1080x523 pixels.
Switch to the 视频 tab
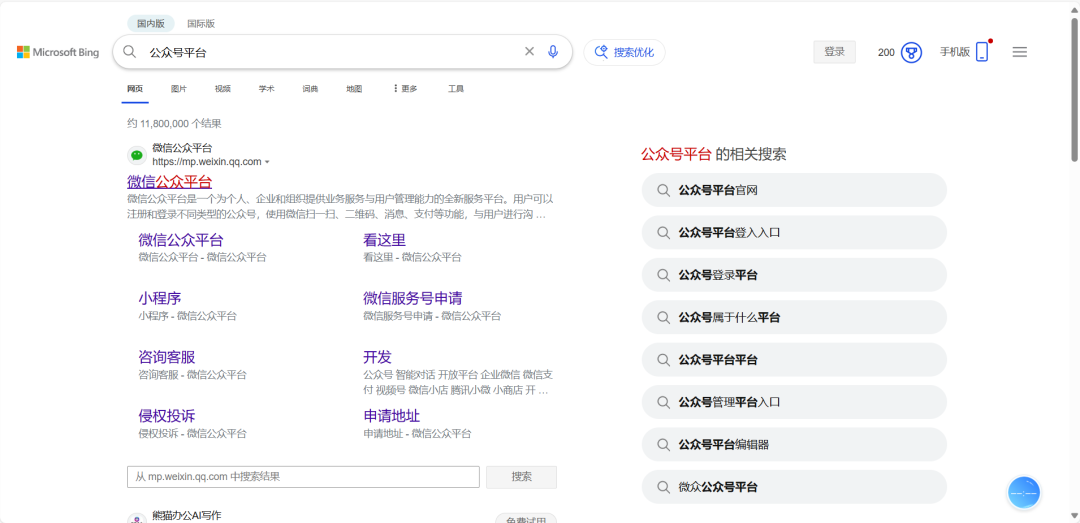(222, 89)
